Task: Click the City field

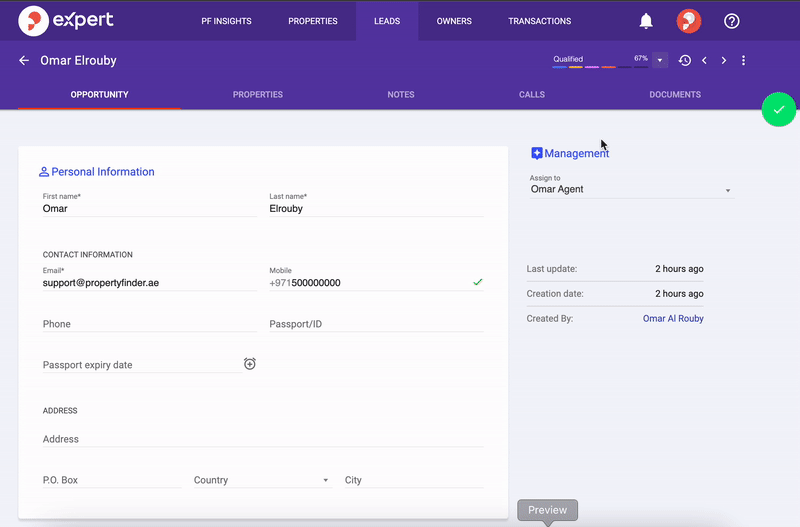Action: 414,480
